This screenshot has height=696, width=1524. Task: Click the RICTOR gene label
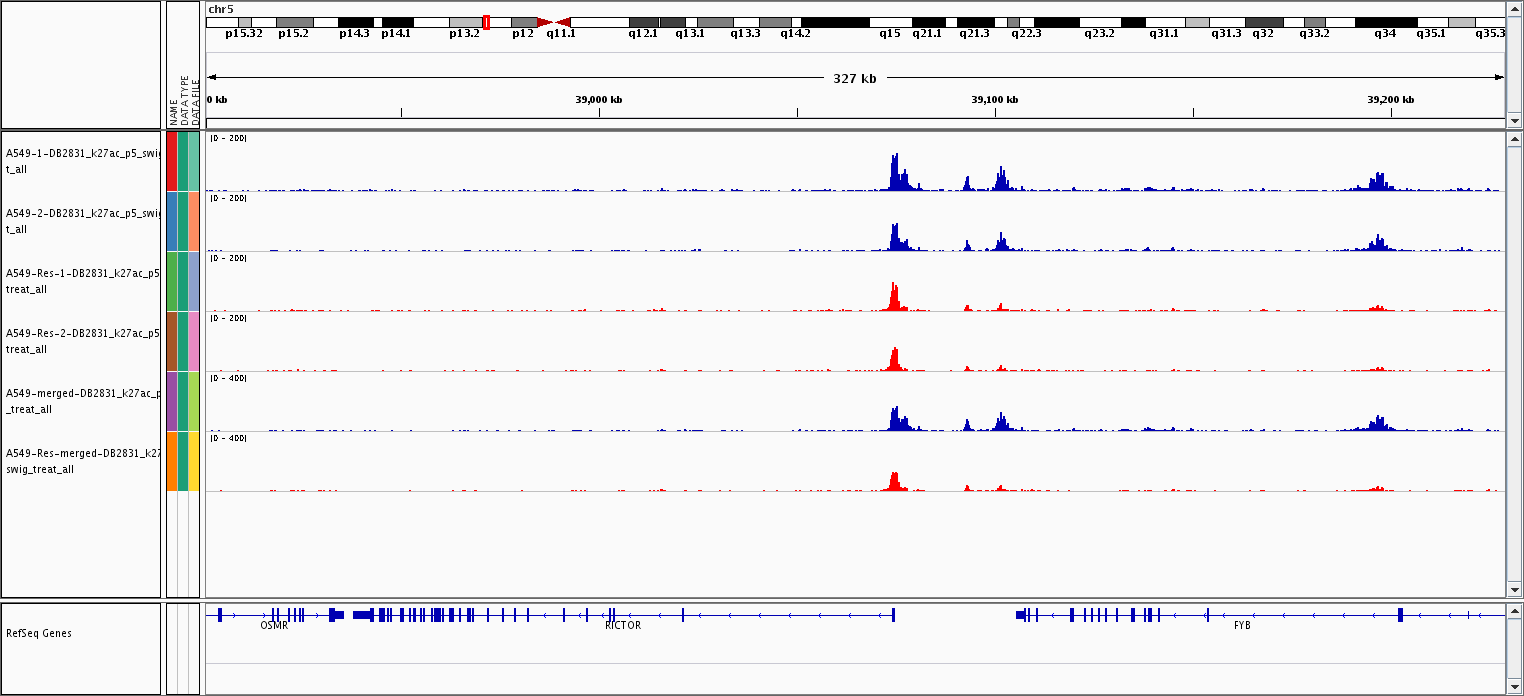(622, 625)
